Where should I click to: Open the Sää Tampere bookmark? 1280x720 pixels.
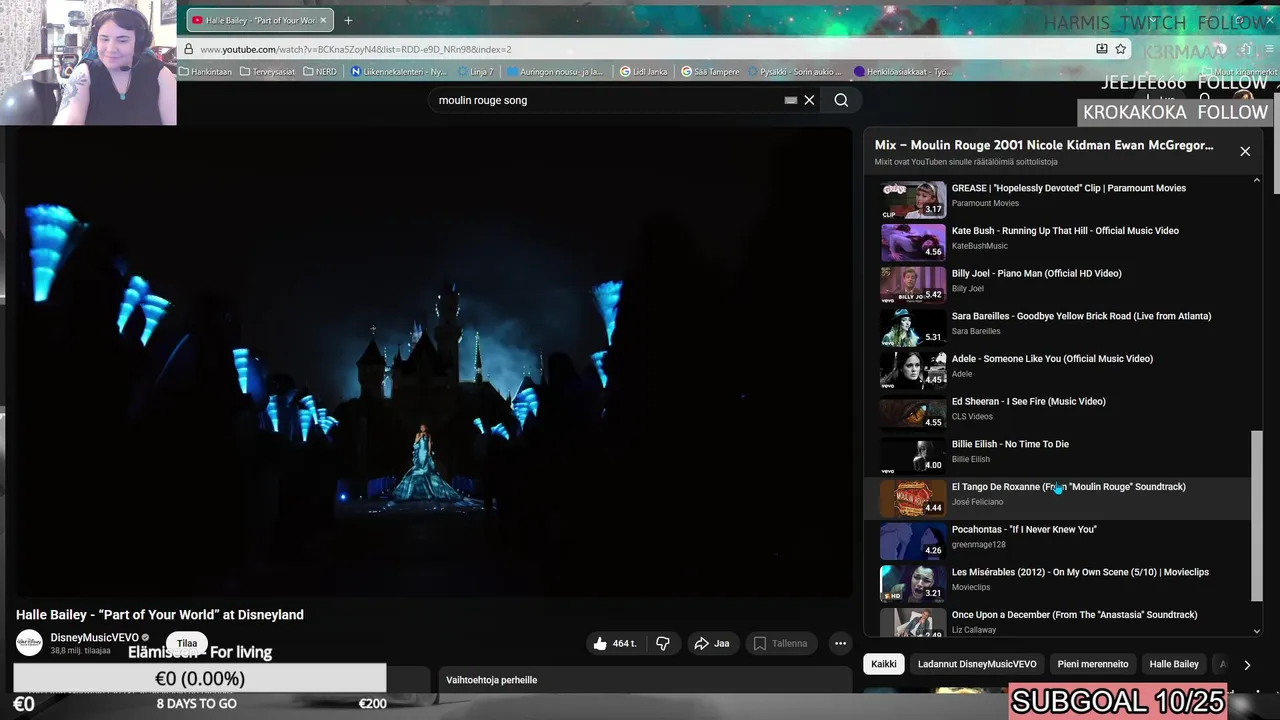pos(710,72)
